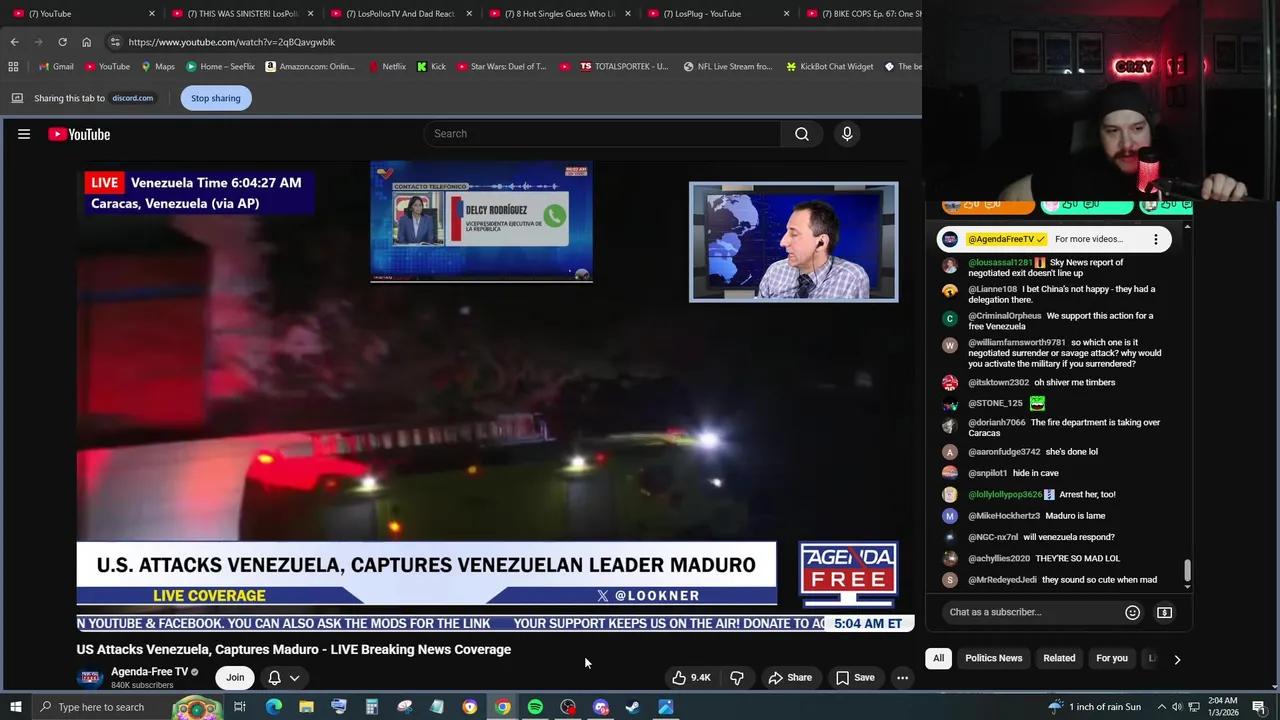
Task: Open the Windows Start menu
Action: pyautogui.click(x=15, y=707)
